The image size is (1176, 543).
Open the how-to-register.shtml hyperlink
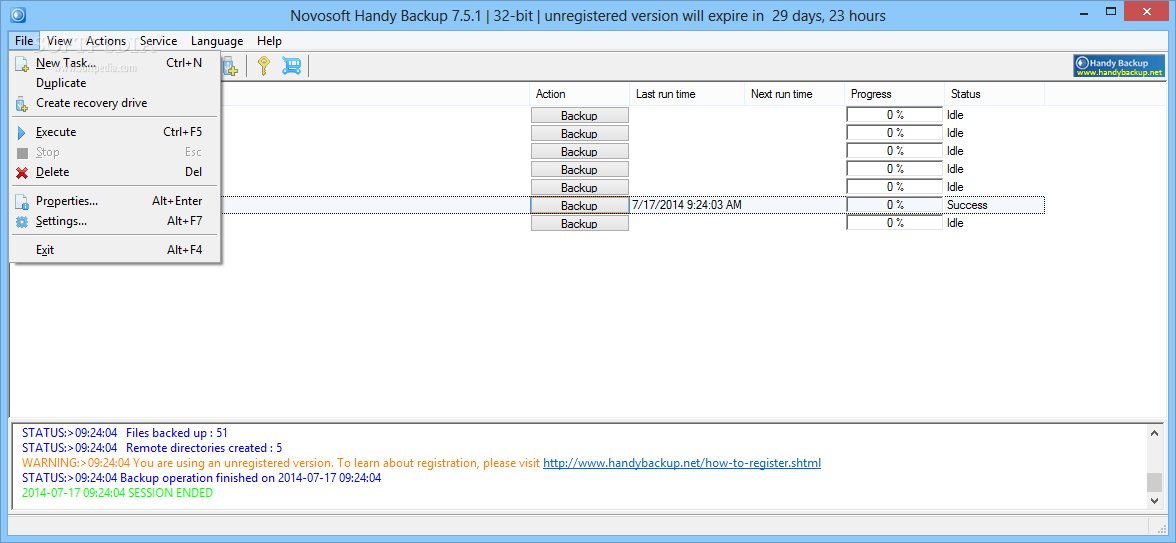682,463
